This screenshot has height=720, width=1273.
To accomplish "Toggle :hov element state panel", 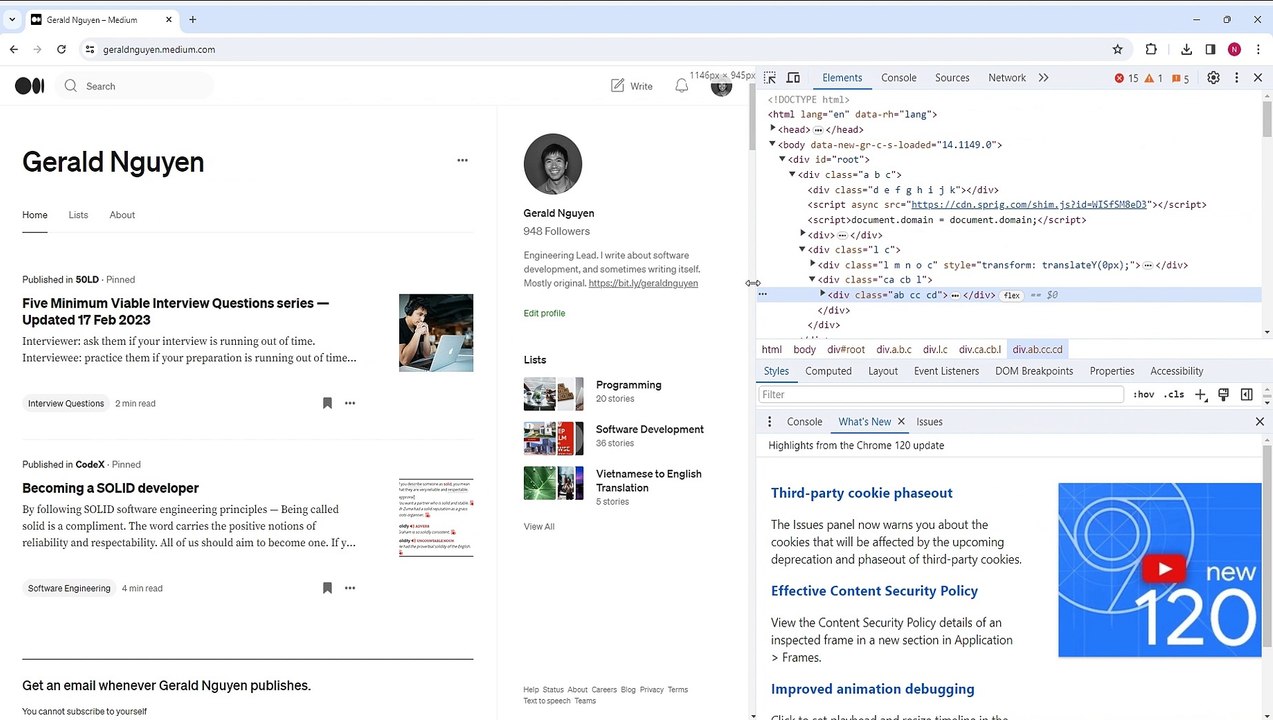I will pos(1144,395).
